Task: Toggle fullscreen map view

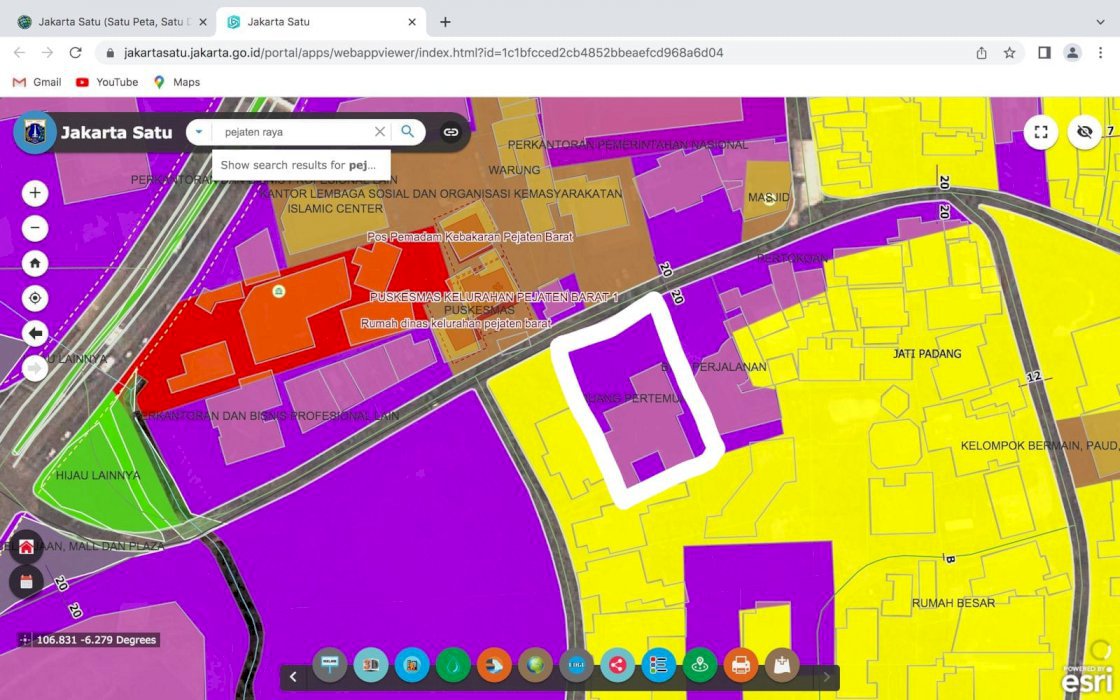Action: click(1041, 132)
